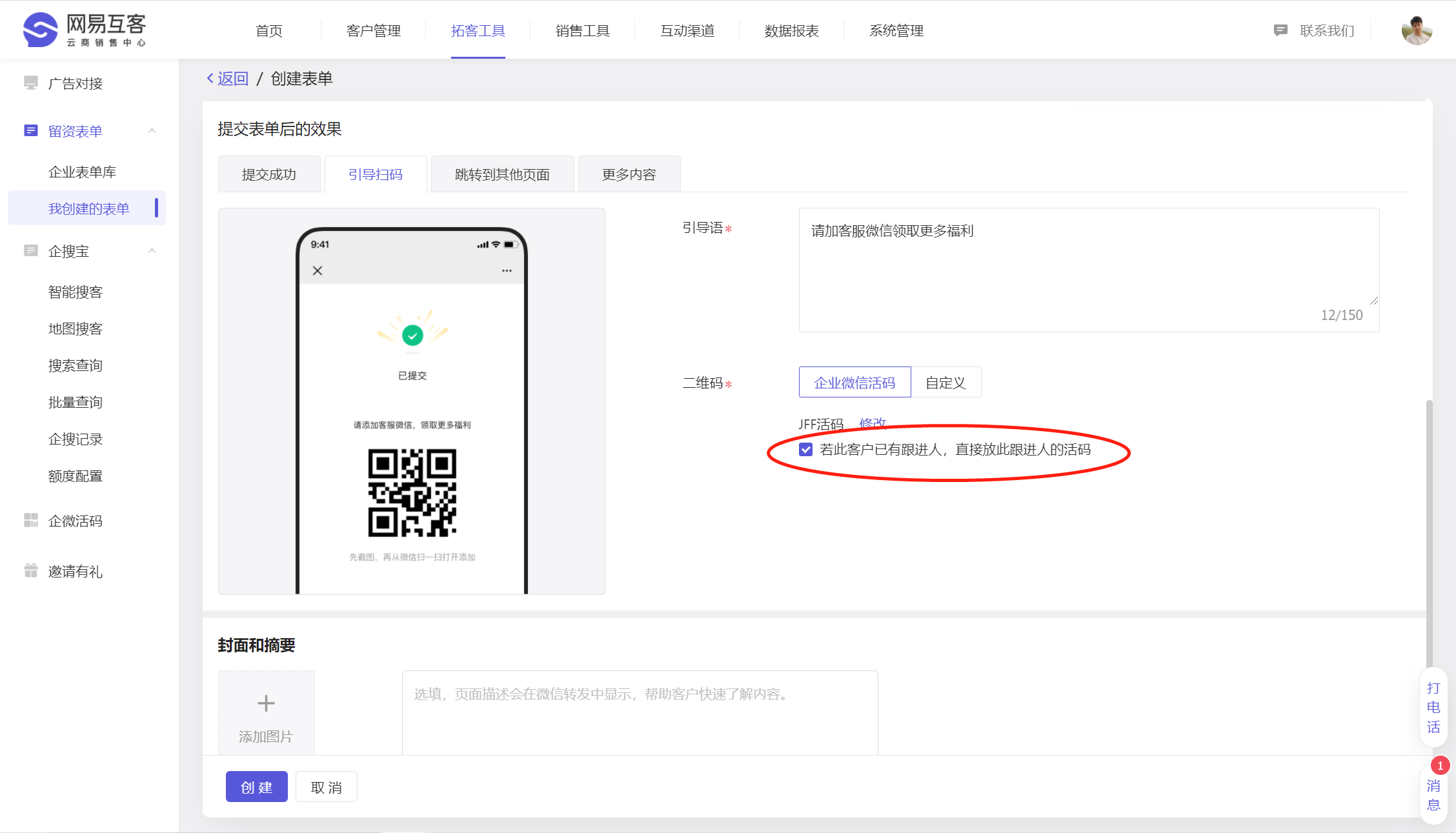The image size is (1456, 833).
Task: Open 邀请有礼 in sidebar
Action: coord(76,571)
